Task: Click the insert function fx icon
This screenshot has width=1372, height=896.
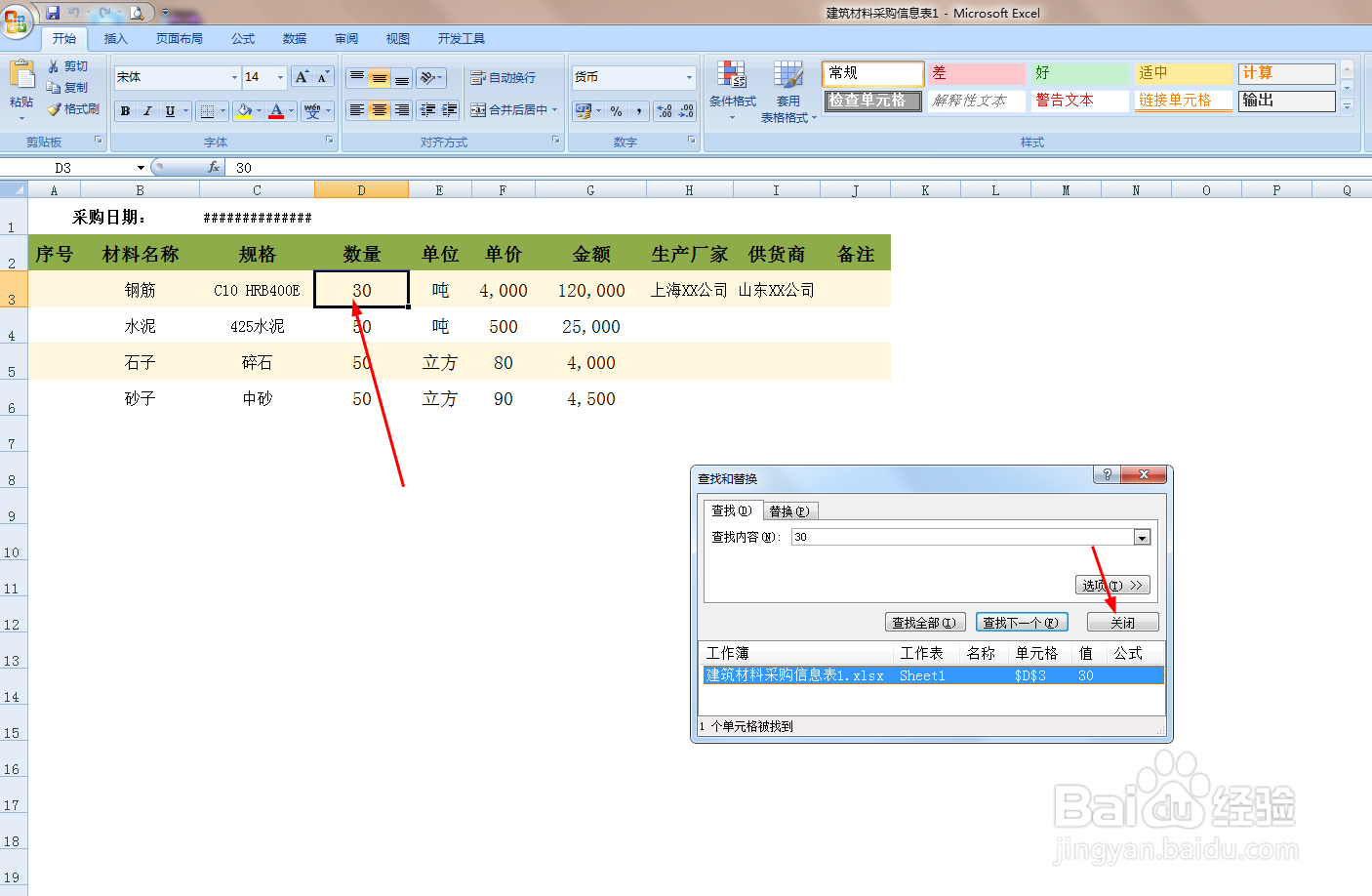Action: point(214,168)
